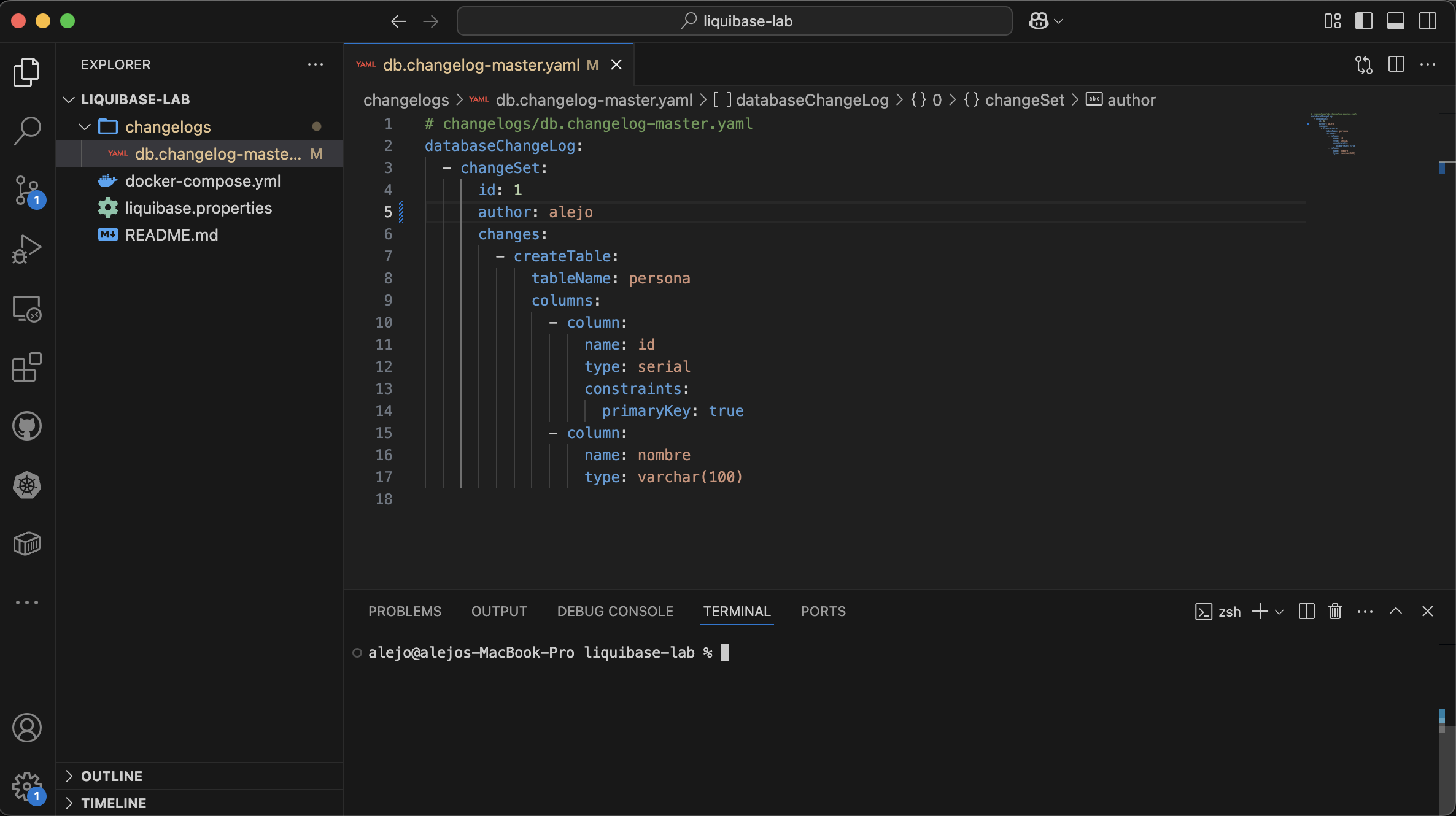Close the db.changelog-master.yaml tab
This screenshot has width=1456, height=816.
(616, 64)
